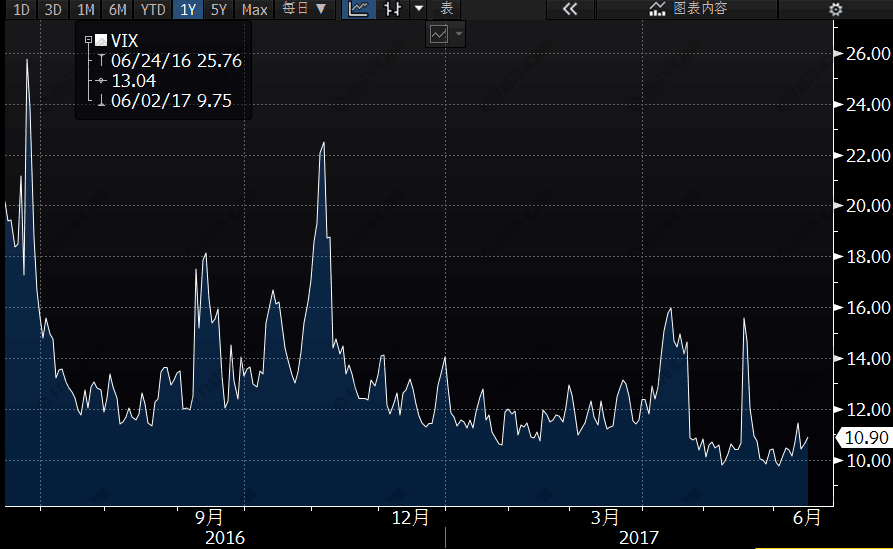Click the annotation line tool icon

pyautogui.click(x=439, y=34)
